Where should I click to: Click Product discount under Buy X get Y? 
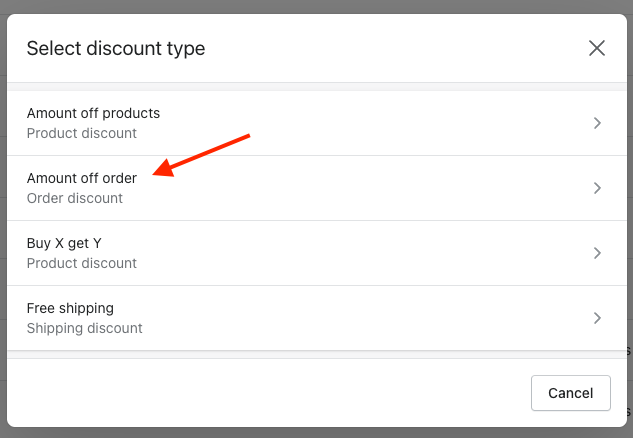(82, 263)
